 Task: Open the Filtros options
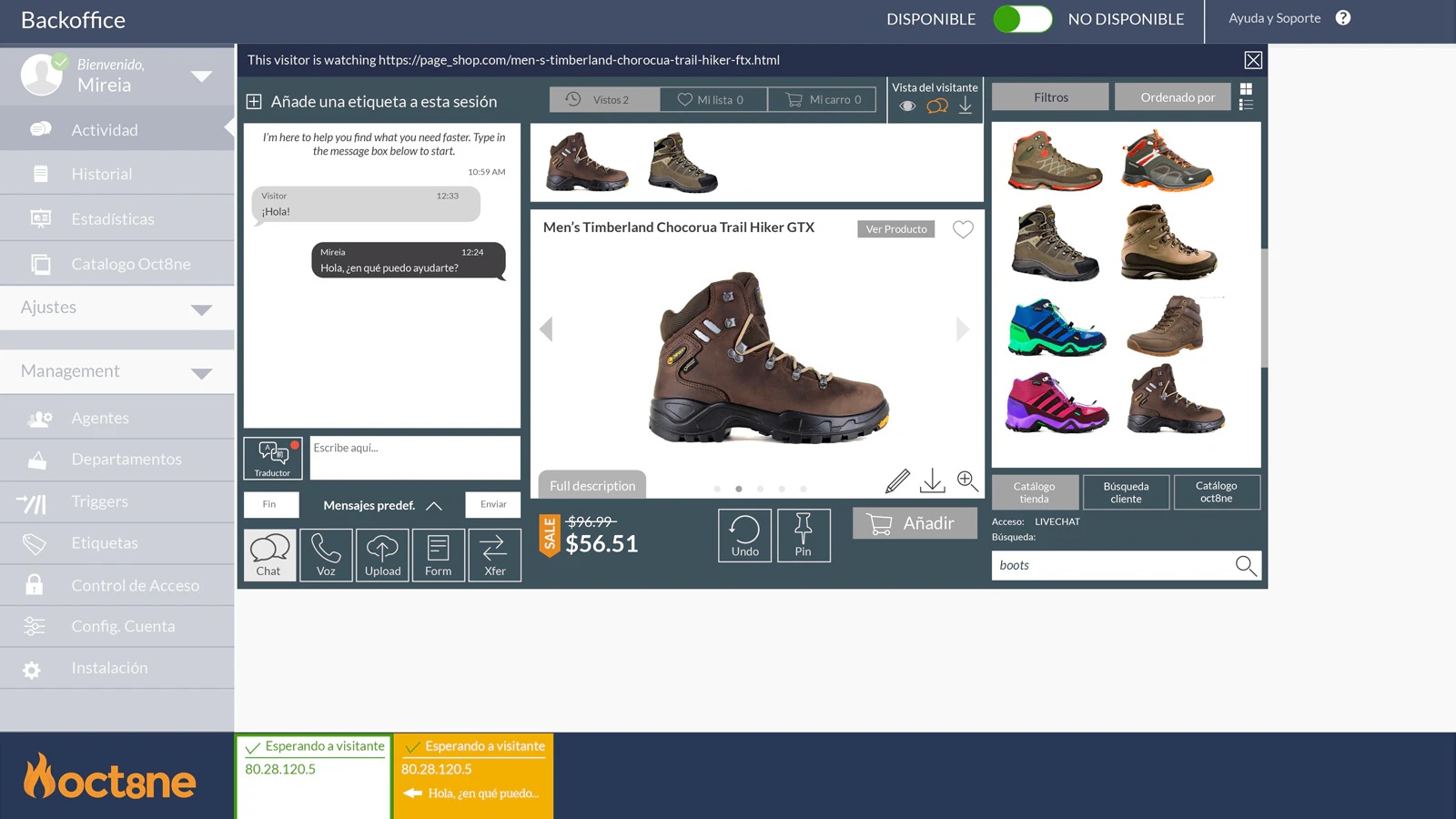[x=1050, y=96]
